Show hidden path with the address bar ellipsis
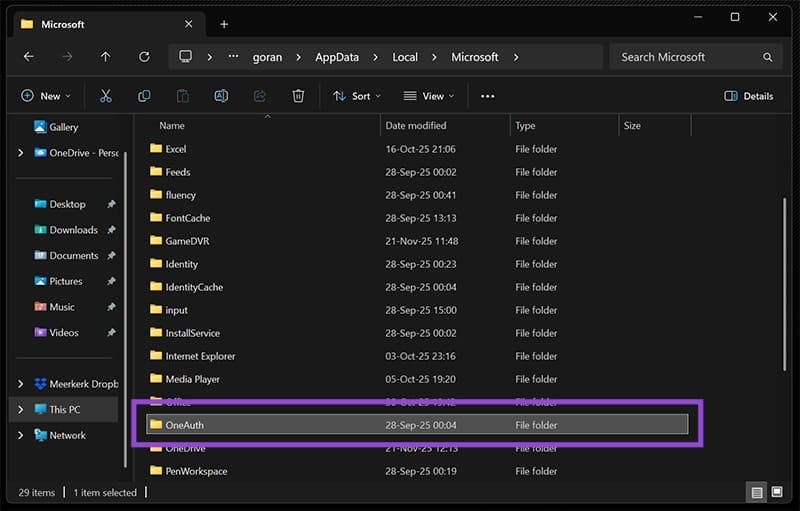800x511 pixels. click(x=233, y=57)
